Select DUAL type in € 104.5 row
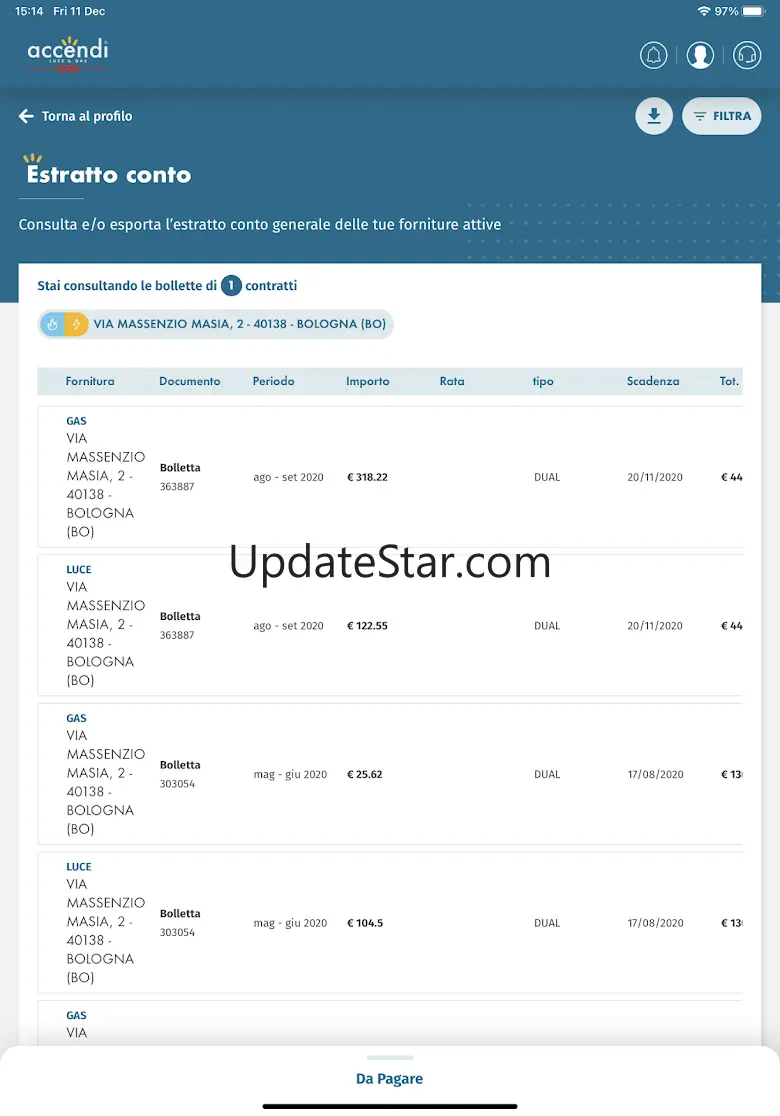Viewport: 780px width, 1116px height. (x=547, y=923)
